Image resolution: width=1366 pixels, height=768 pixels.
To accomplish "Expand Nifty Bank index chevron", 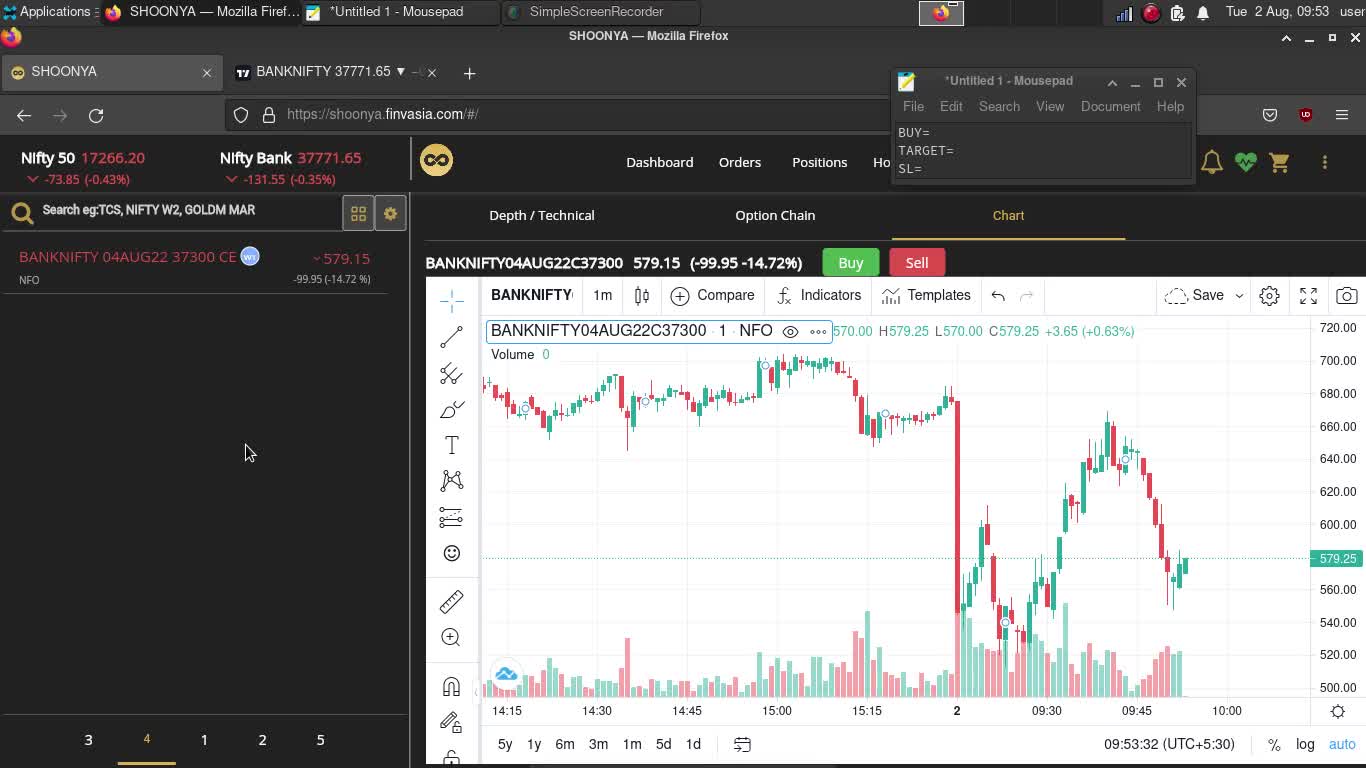I will [x=232, y=179].
